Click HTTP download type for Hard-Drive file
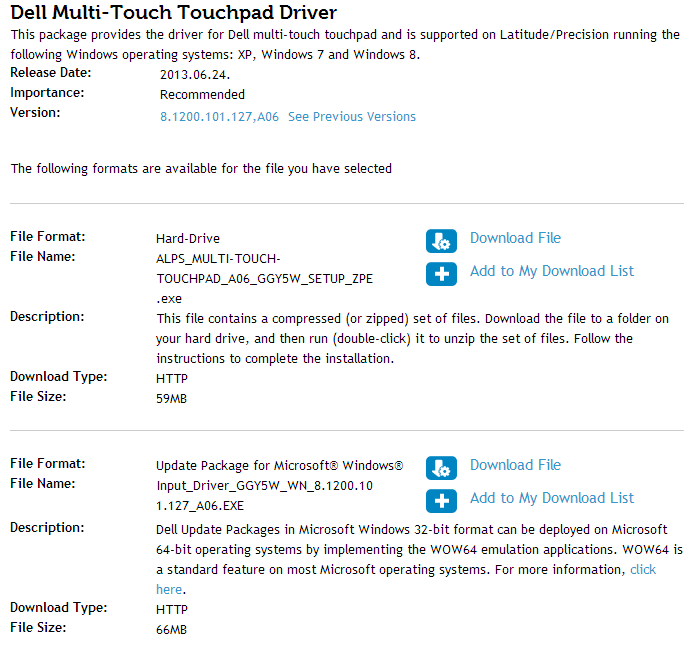This screenshot has height=647, width=699. click(x=172, y=379)
